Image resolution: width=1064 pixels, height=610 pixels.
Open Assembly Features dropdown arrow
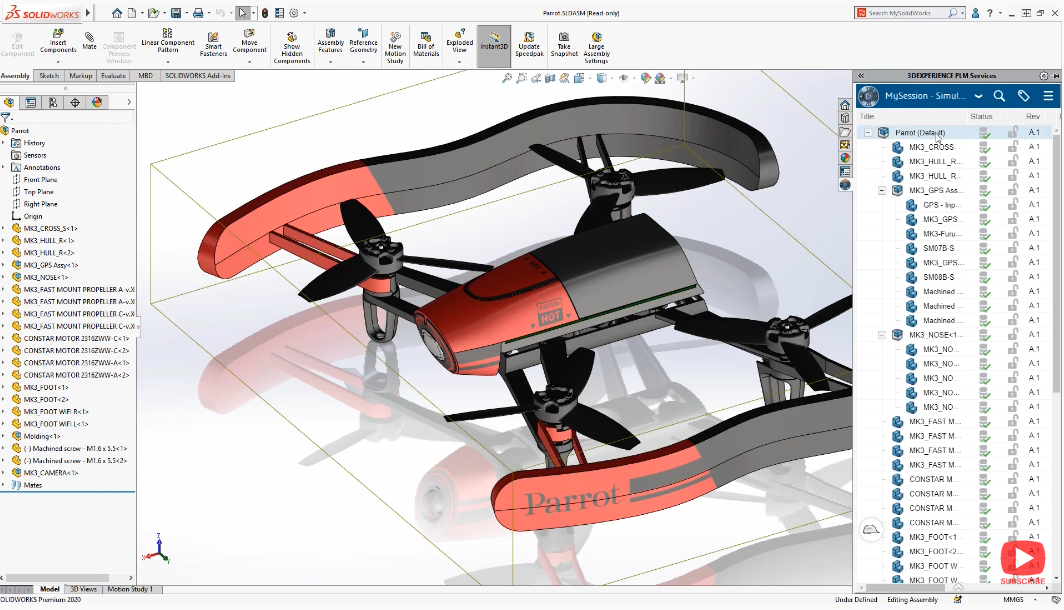tap(330, 61)
